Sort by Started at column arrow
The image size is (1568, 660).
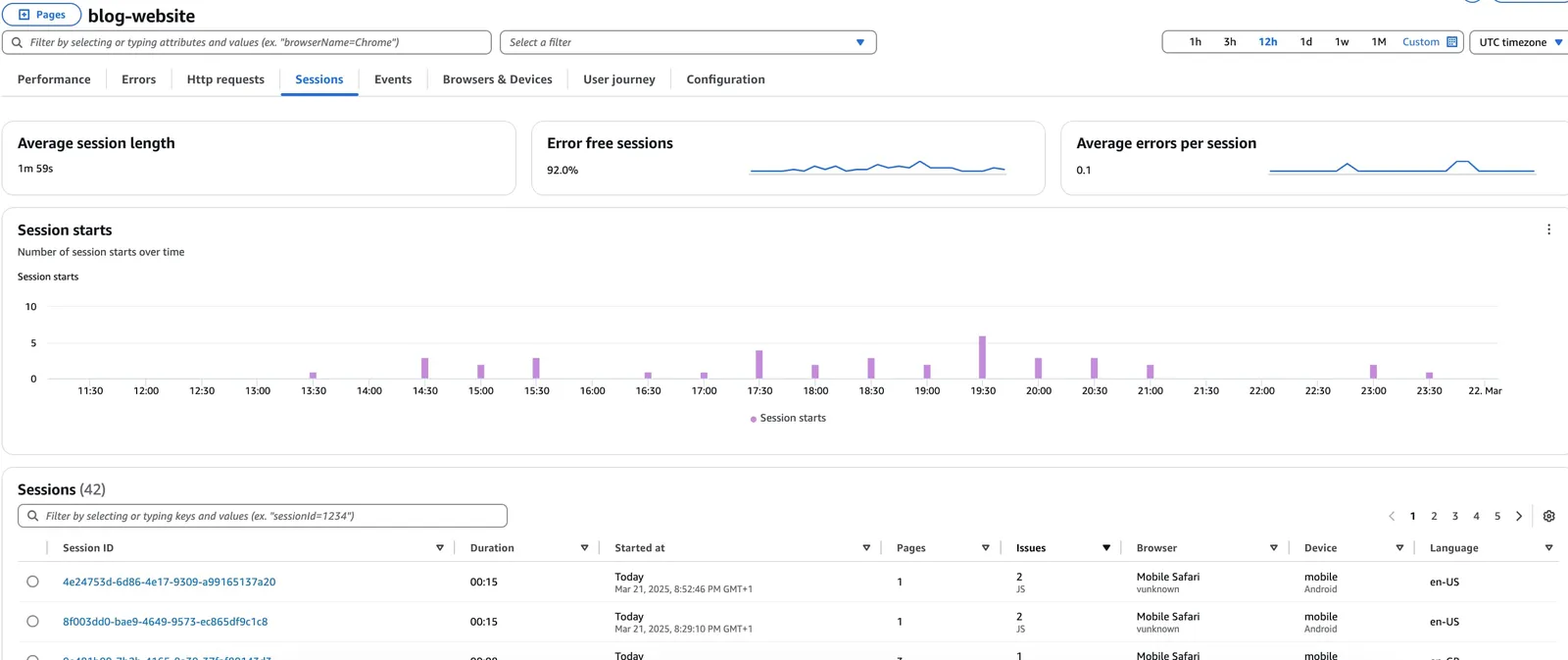tap(866, 548)
